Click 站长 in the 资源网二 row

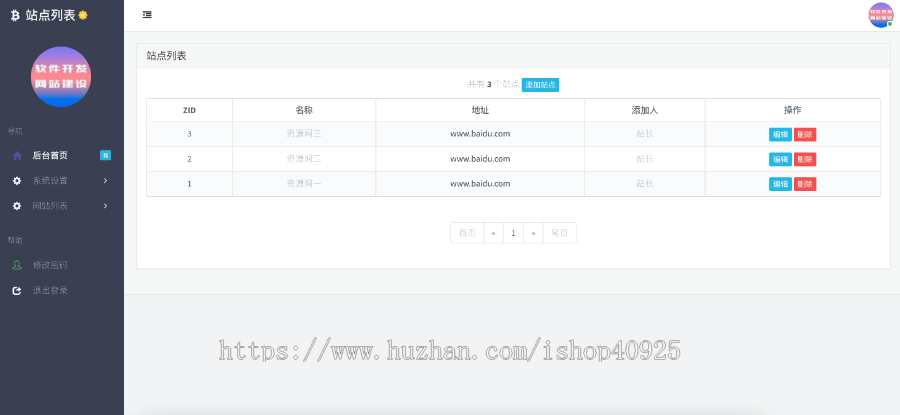(x=645, y=159)
